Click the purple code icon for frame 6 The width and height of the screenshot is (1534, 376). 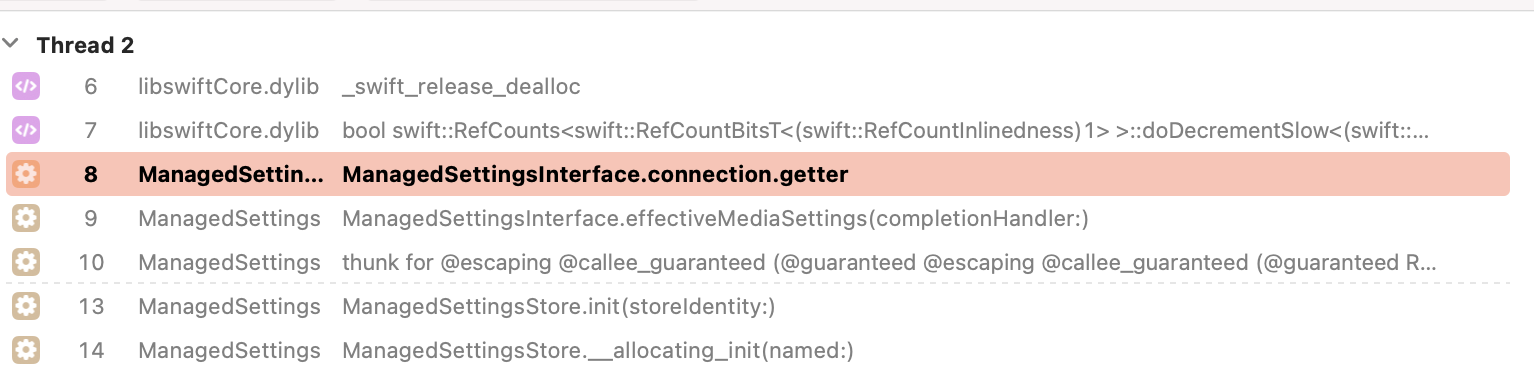pyautogui.click(x=26, y=87)
